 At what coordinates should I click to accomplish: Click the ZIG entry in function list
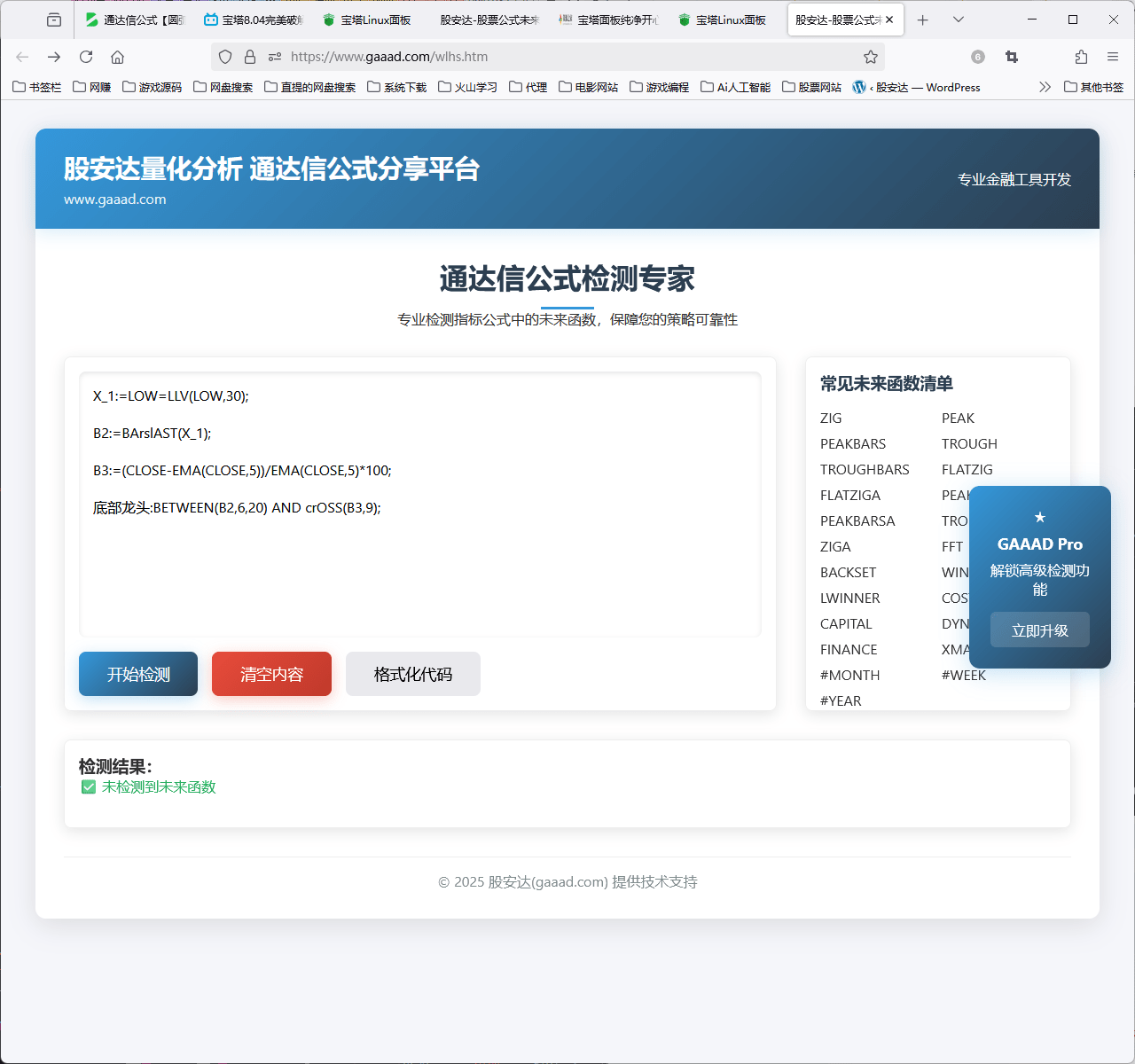pos(831,418)
